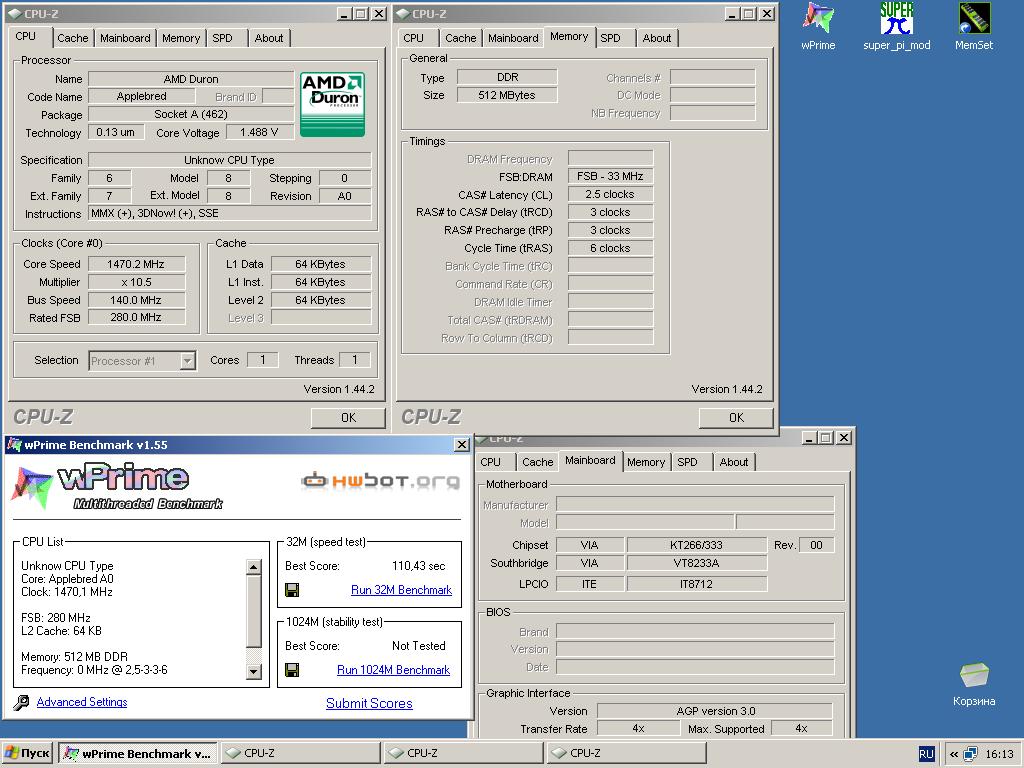Open the Корзина recycle bin icon
The image size is (1024, 768).
974,684
